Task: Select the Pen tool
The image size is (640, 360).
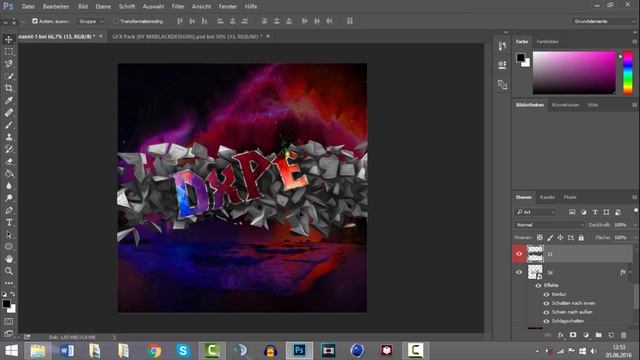Action: click(9, 211)
